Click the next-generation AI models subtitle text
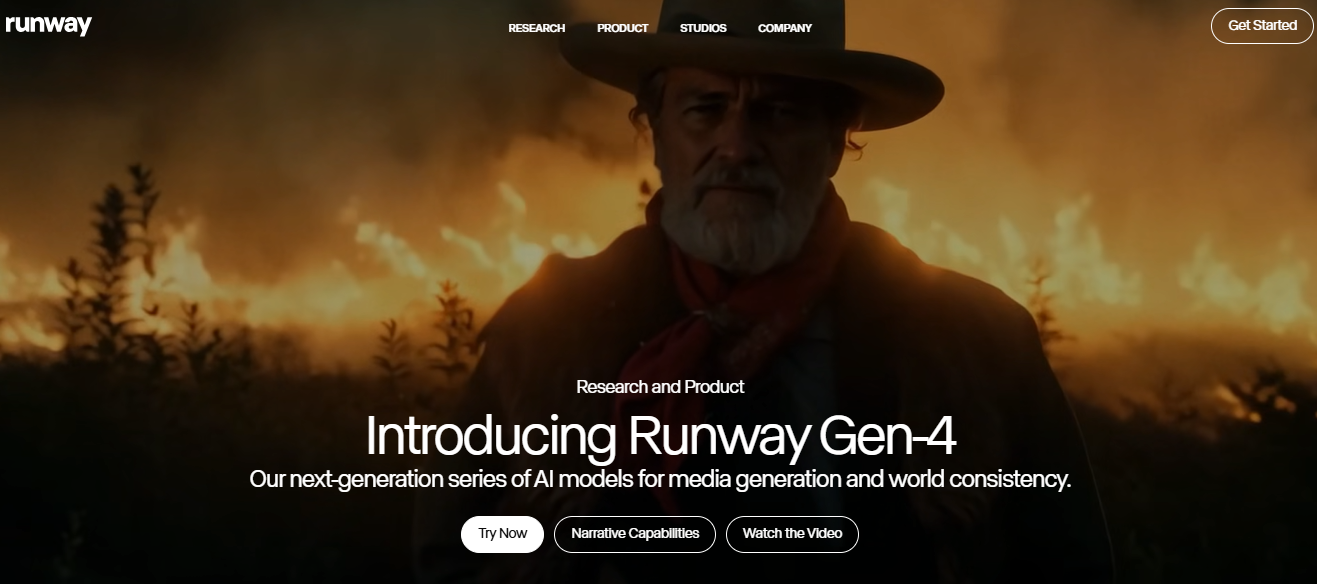The height and width of the screenshot is (584, 1317). (660, 479)
